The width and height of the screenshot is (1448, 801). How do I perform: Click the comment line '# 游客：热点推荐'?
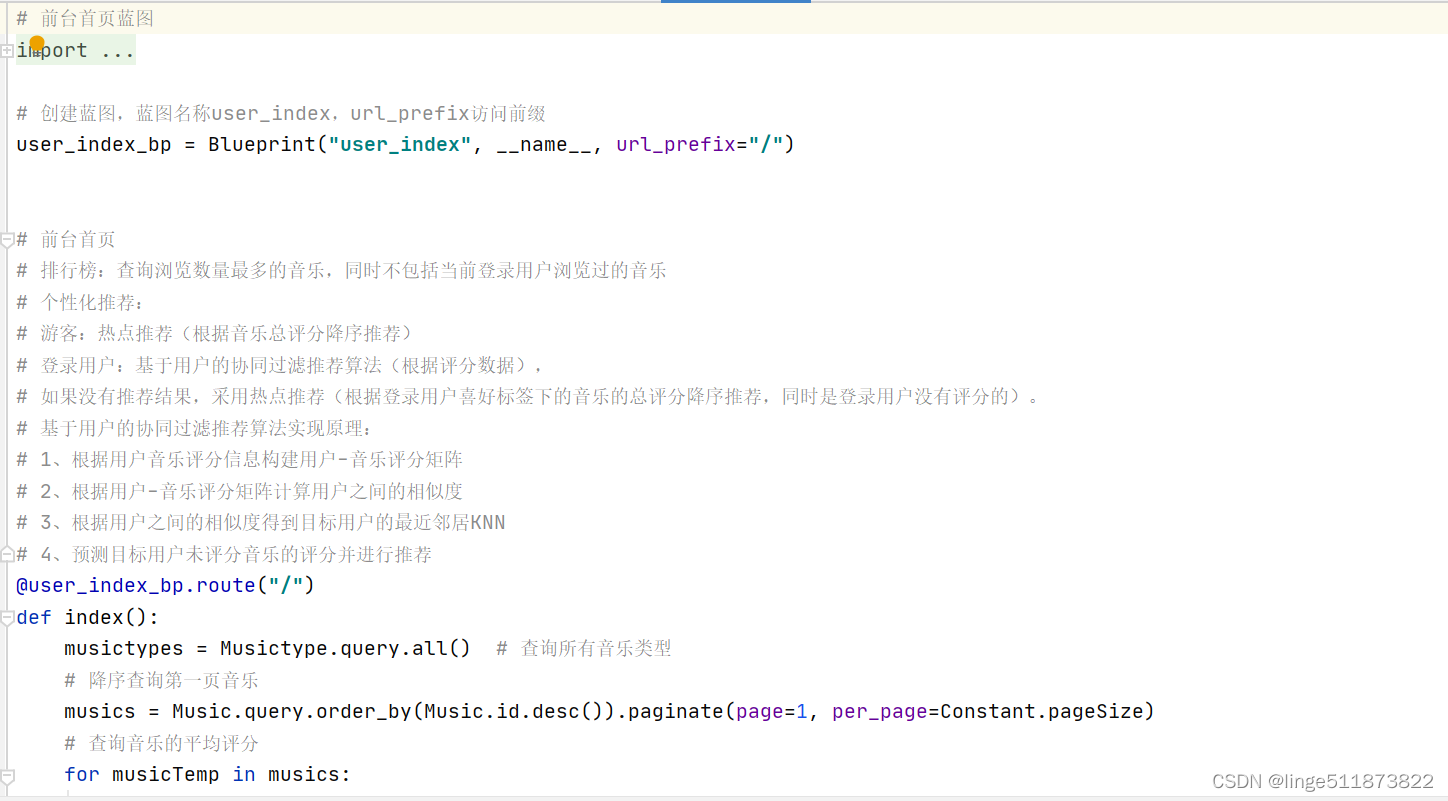coord(214,333)
